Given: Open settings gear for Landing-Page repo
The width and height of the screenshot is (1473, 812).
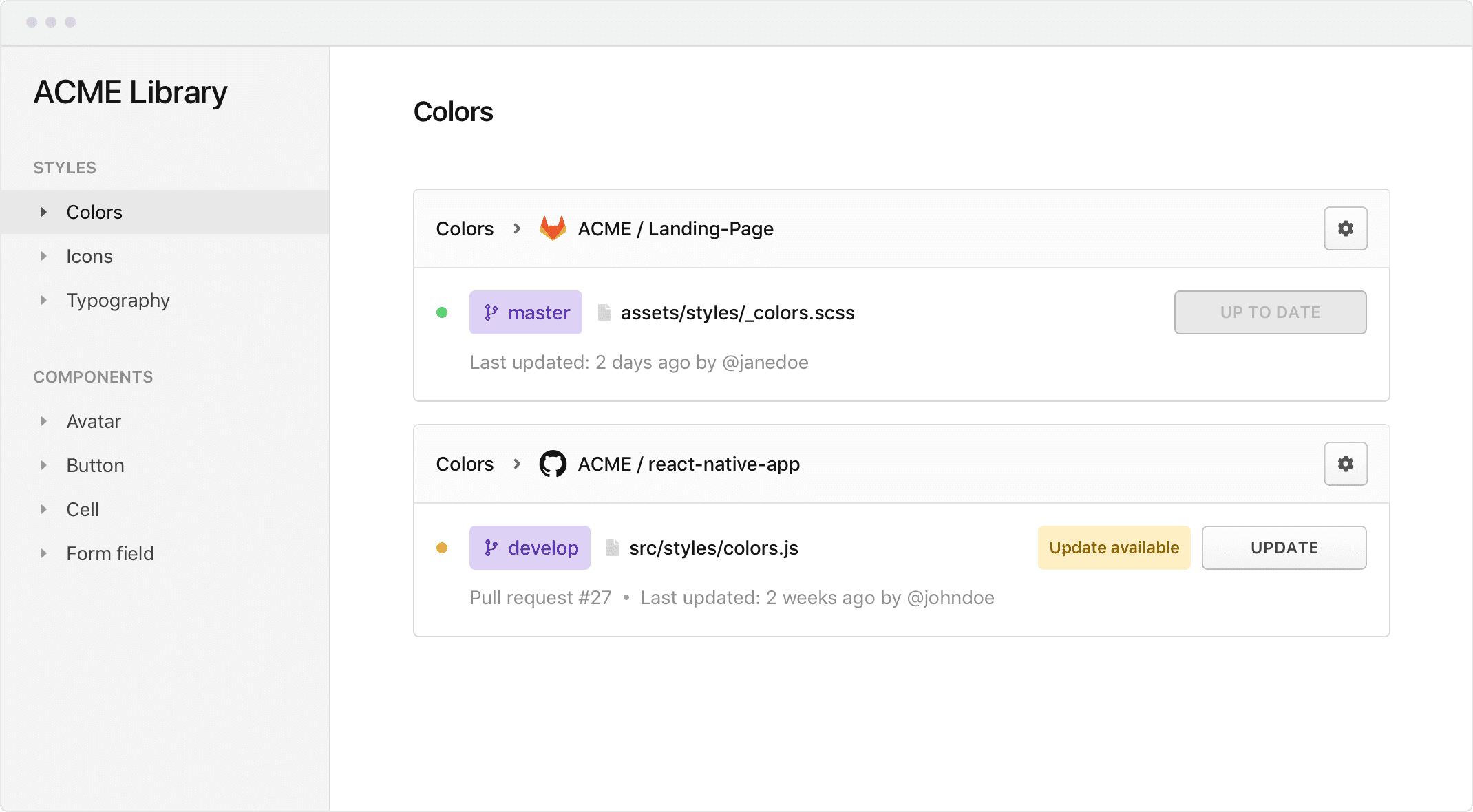Looking at the screenshot, I should [1345, 228].
